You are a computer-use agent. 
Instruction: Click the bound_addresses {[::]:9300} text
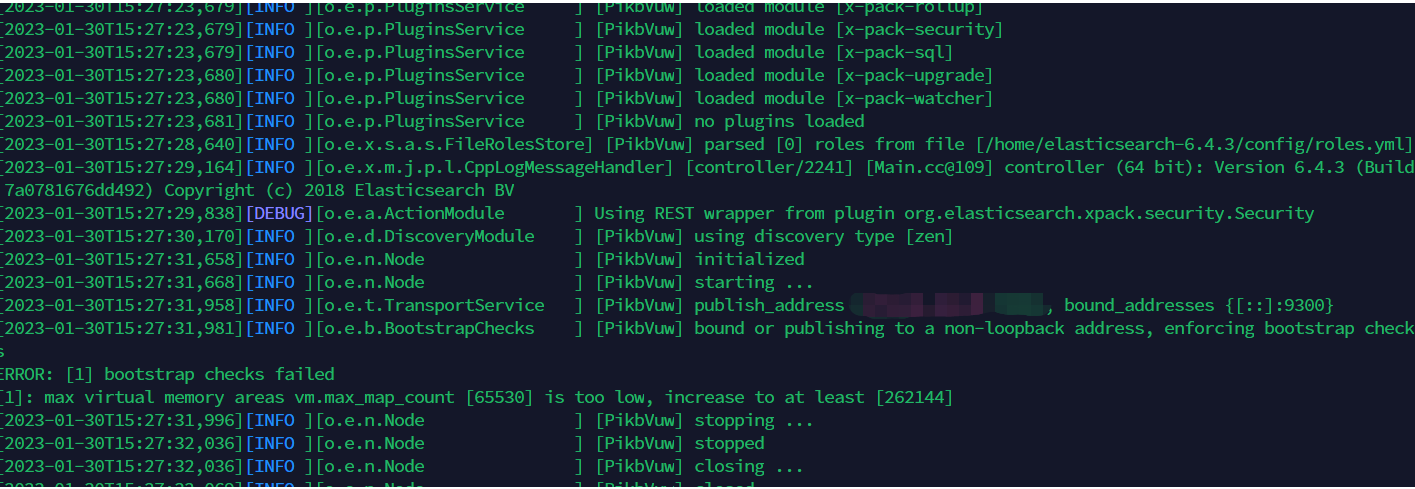point(1199,305)
